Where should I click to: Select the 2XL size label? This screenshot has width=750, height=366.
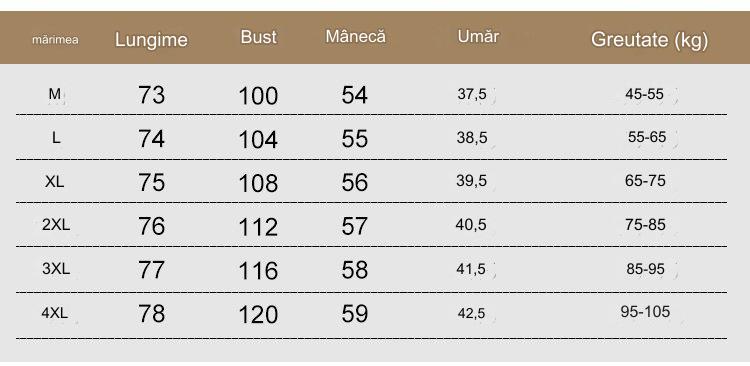pyautogui.click(x=56, y=225)
